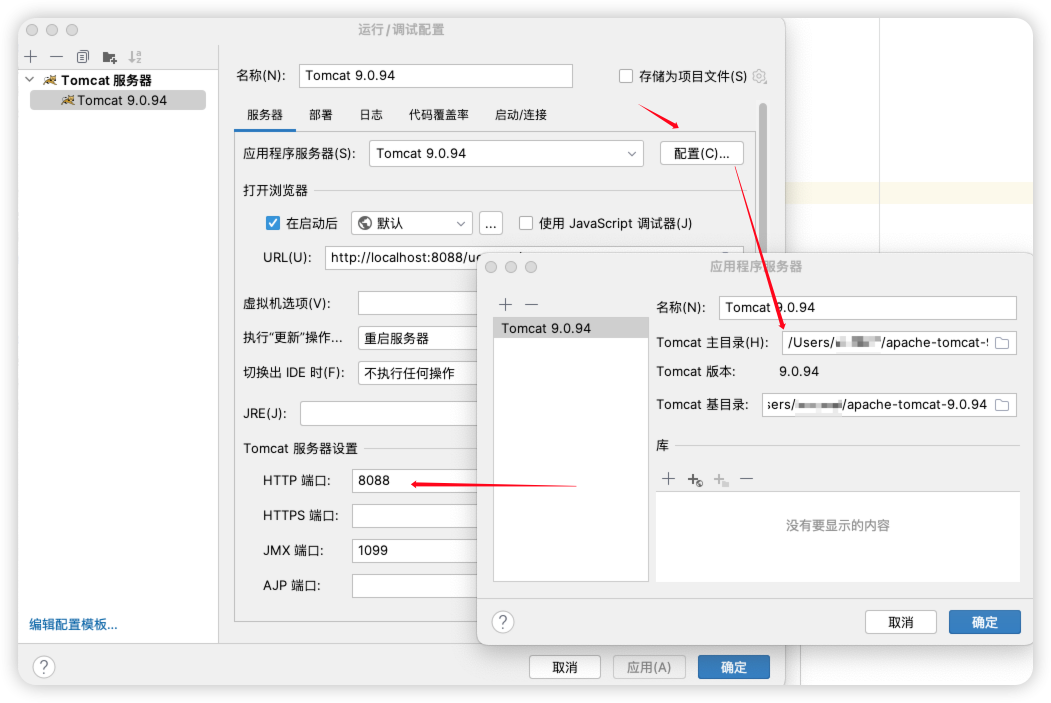
Task: Click the gear icon beside 存储为项目文件
Action: (x=759, y=76)
